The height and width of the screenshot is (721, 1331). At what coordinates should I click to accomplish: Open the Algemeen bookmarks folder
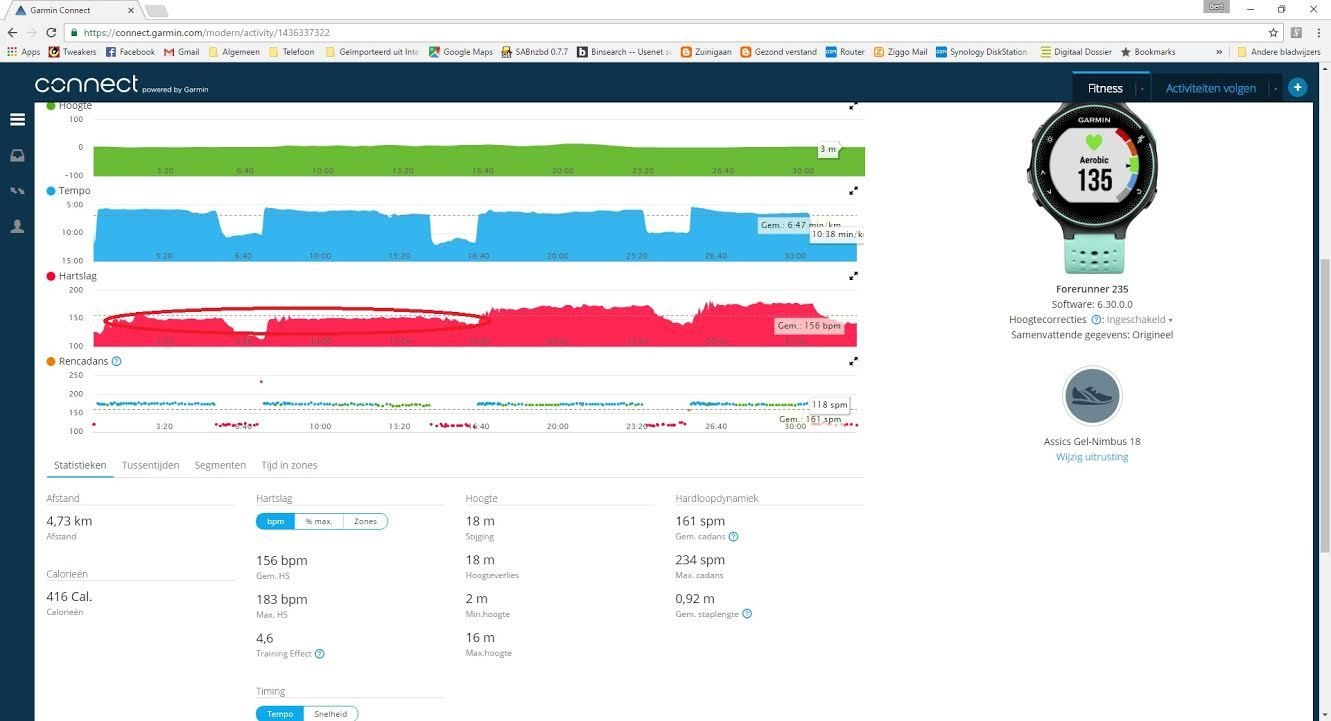coord(233,52)
